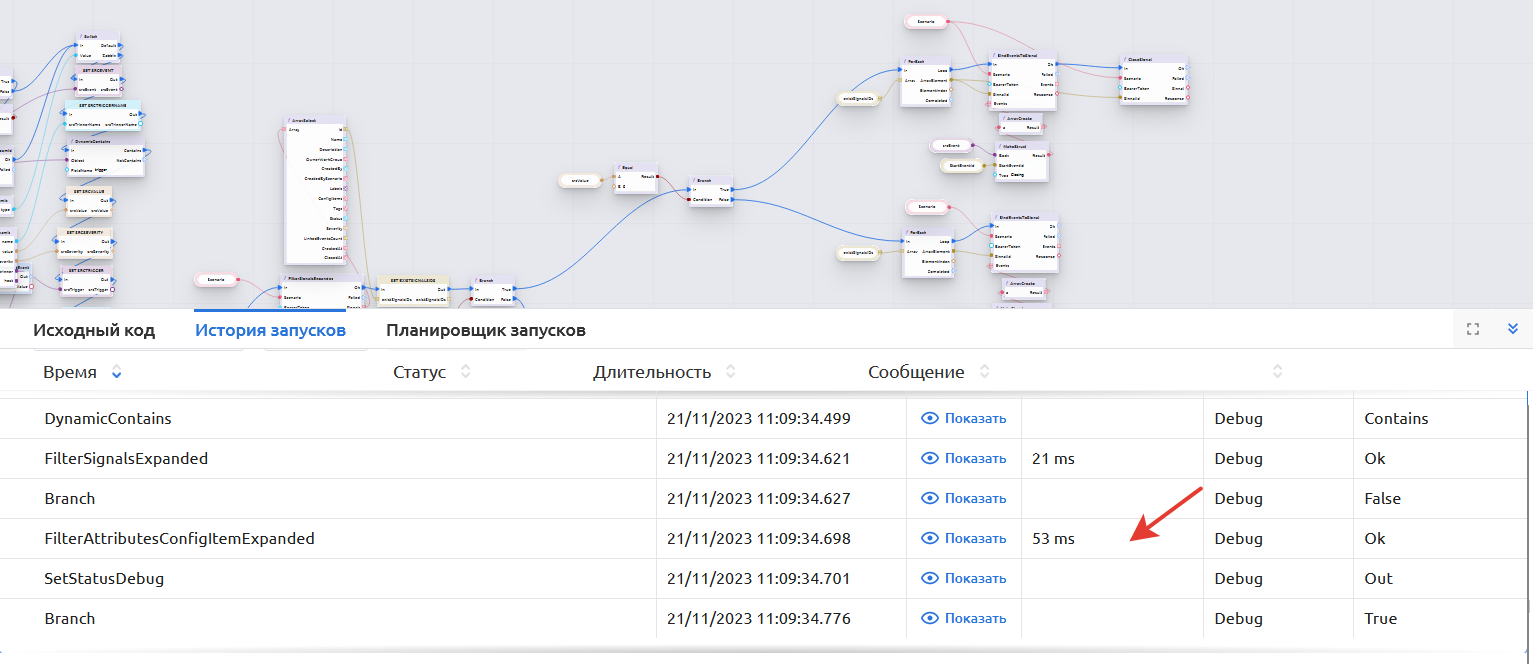1533x664 pixels.
Task: Click eye icon in FilterAttributesConfigItemExpanded row
Action: click(x=930, y=538)
